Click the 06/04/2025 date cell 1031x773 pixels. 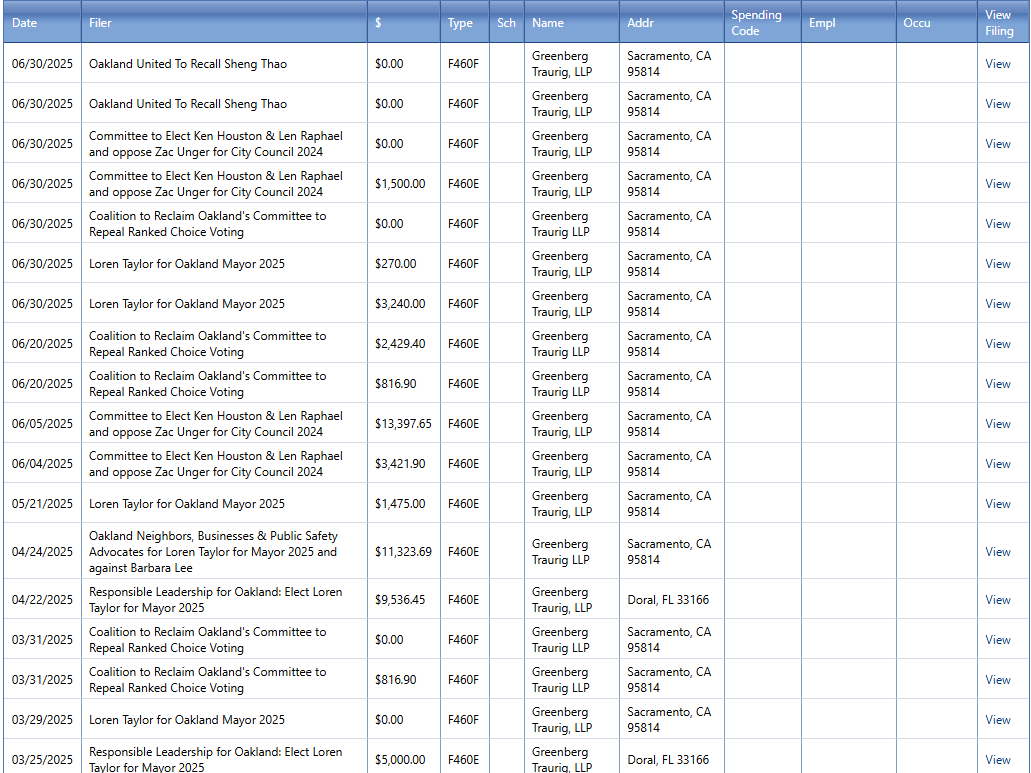42,464
